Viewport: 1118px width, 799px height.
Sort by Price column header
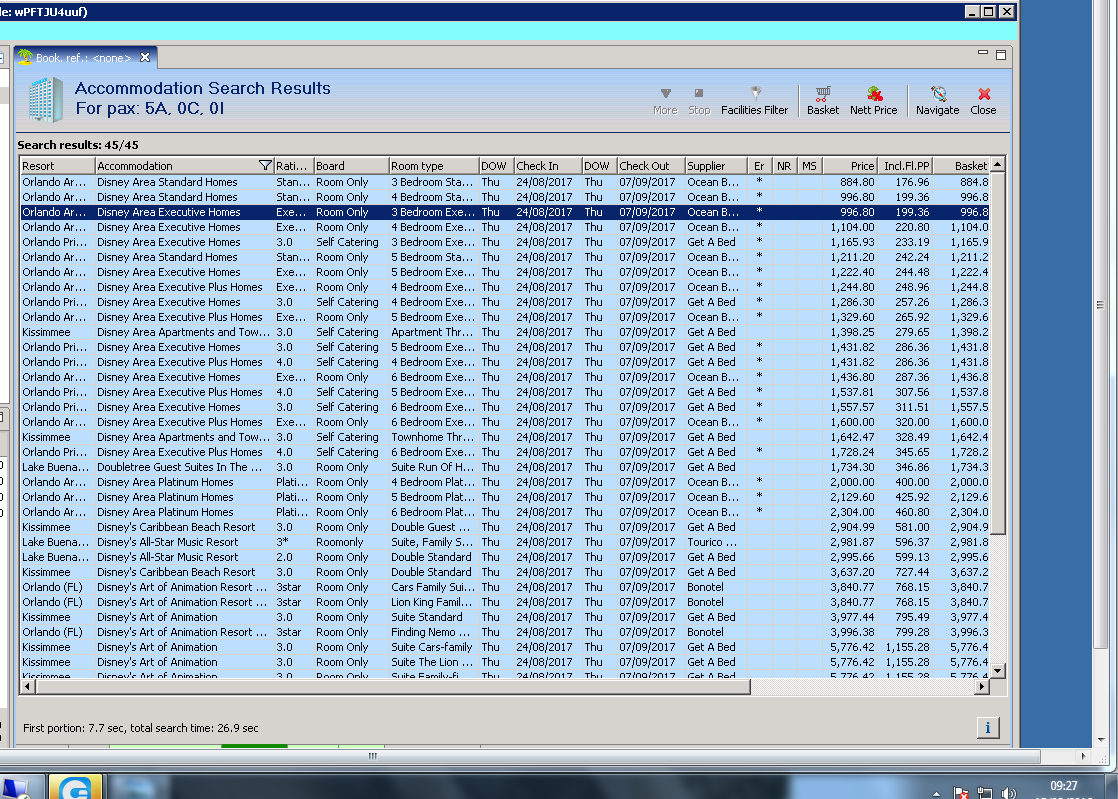[x=851, y=165]
